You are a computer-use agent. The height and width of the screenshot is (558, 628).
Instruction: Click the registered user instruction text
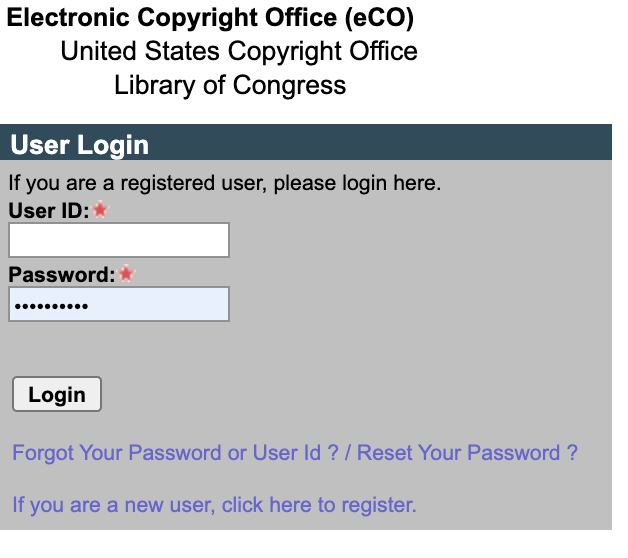225,183
